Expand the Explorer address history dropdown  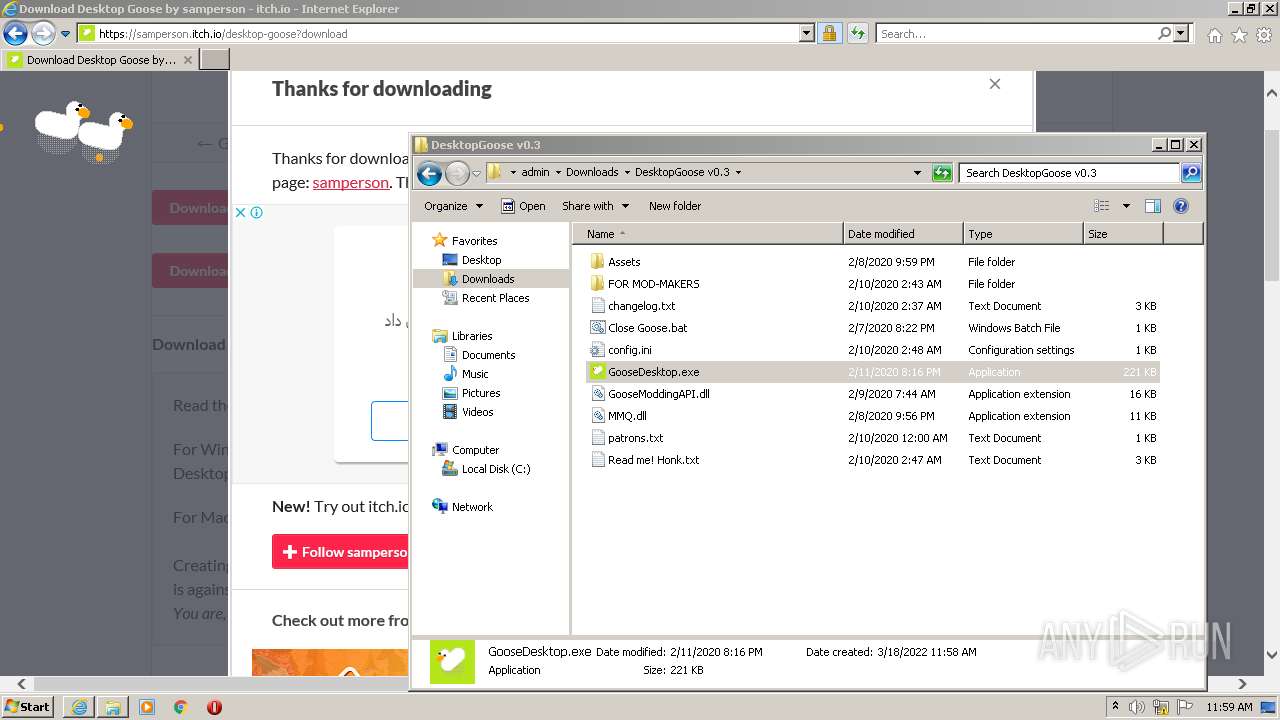tap(917, 173)
